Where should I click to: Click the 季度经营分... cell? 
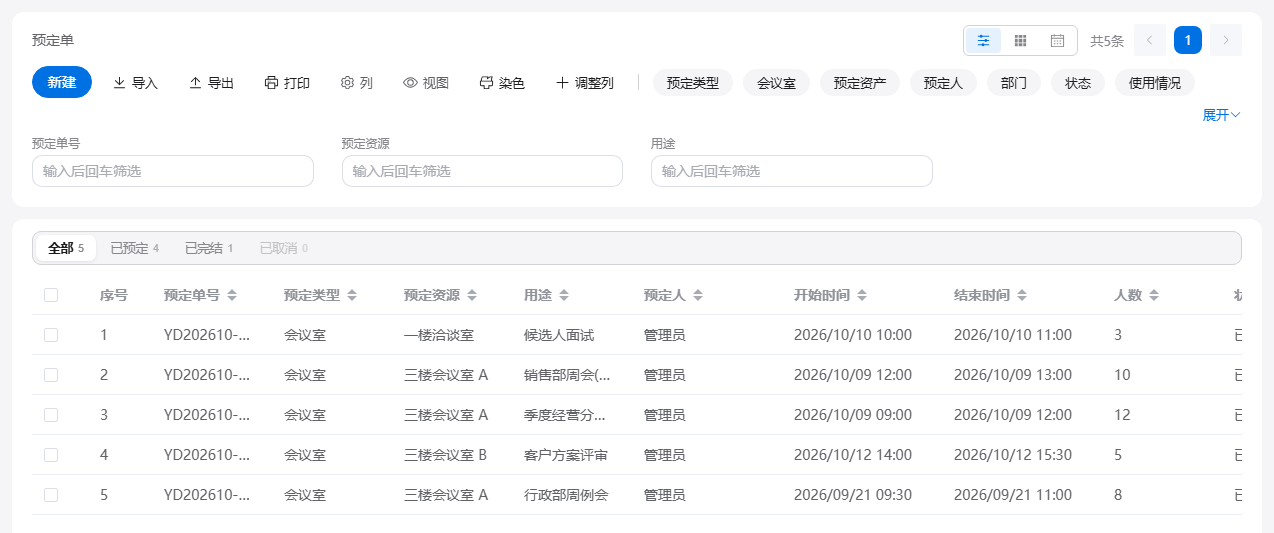pos(565,415)
